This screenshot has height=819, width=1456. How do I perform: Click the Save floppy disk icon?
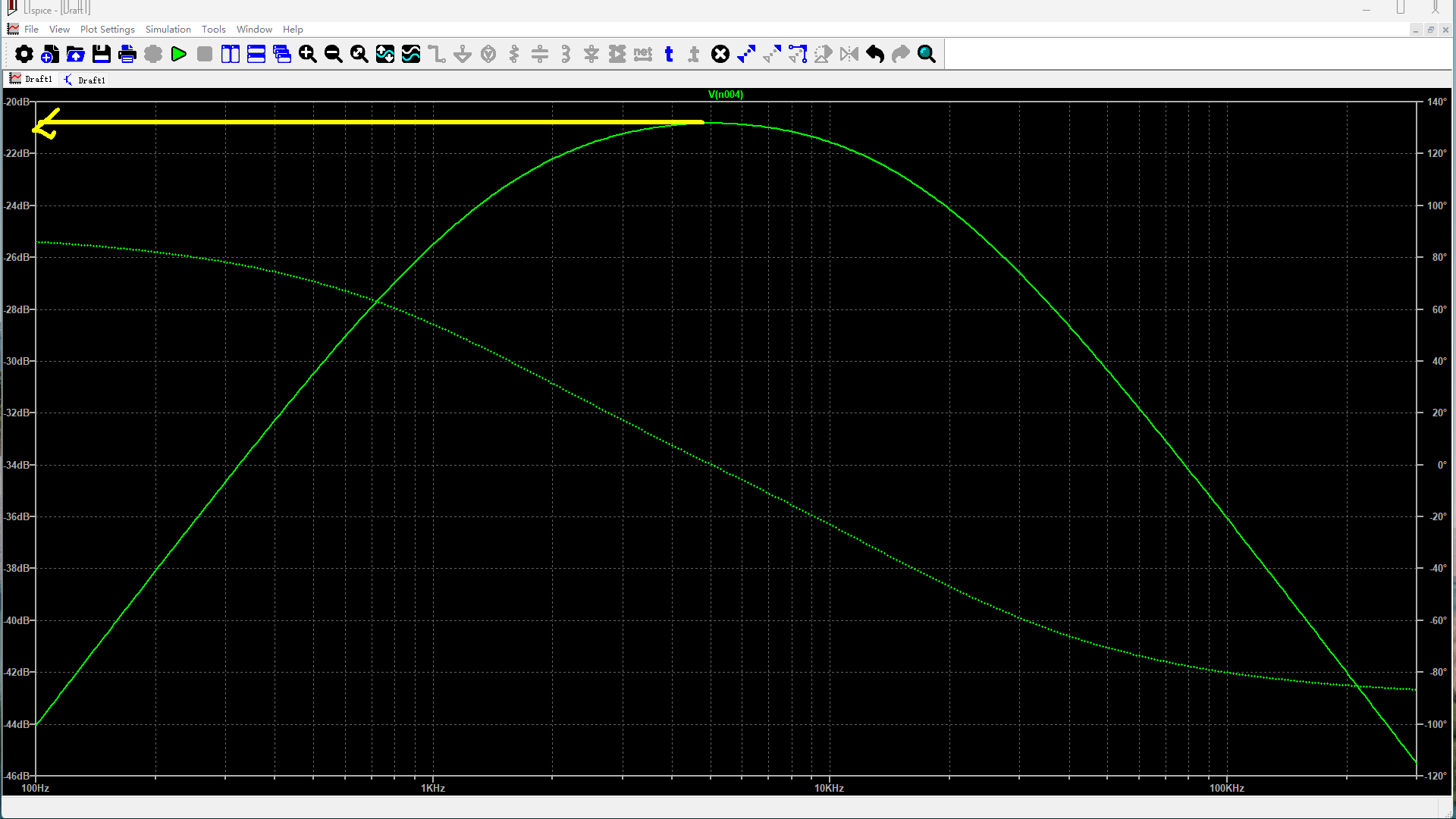click(102, 54)
